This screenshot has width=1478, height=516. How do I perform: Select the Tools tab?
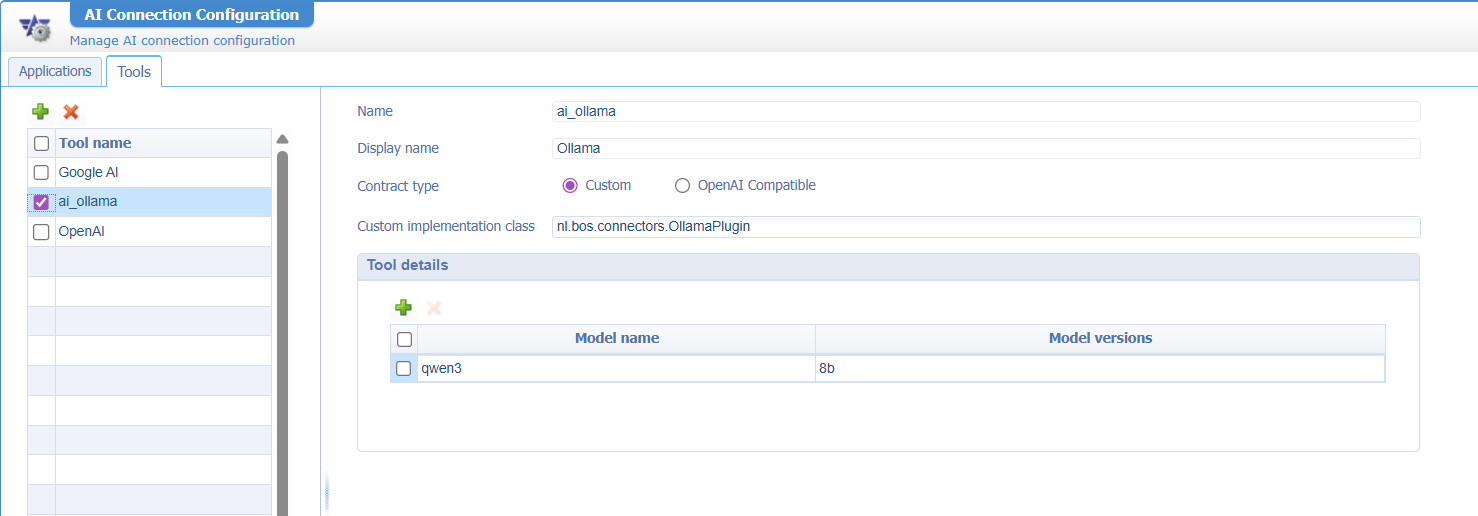coord(134,72)
